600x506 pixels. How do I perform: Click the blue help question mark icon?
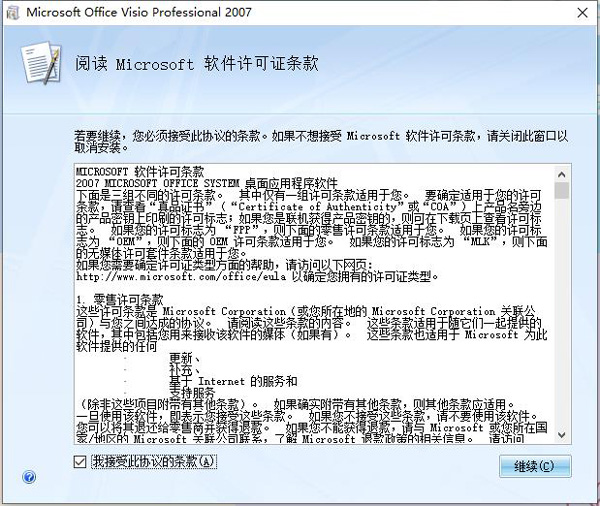29,477
